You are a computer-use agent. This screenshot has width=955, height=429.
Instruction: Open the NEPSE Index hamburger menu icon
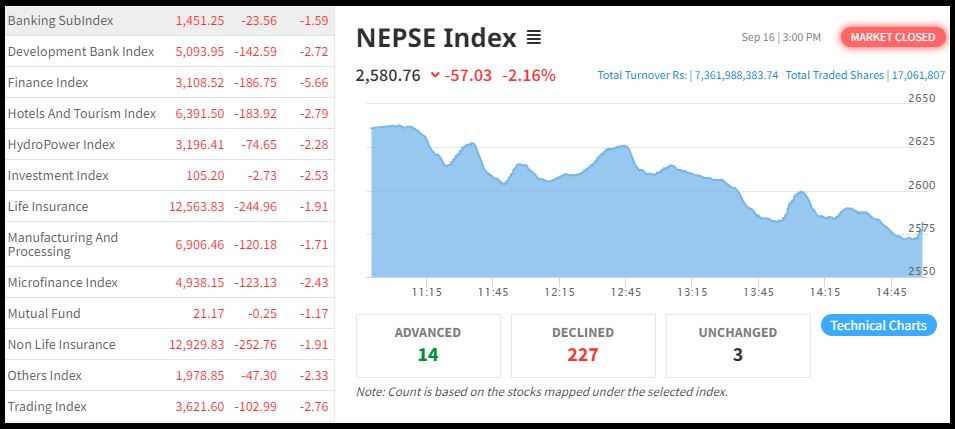[534, 38]
